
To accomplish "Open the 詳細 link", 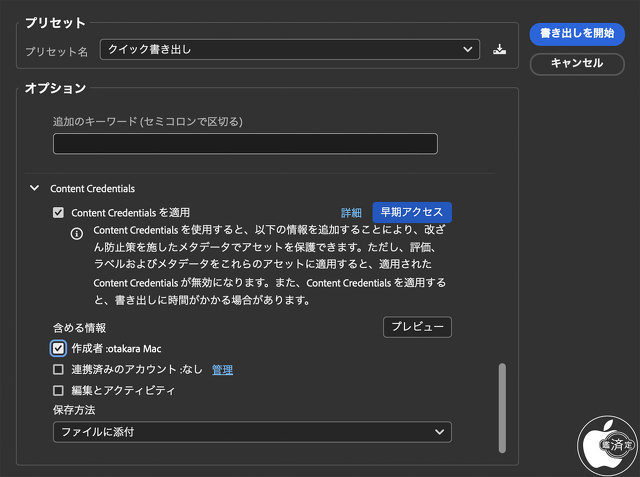I will [351, 213].
